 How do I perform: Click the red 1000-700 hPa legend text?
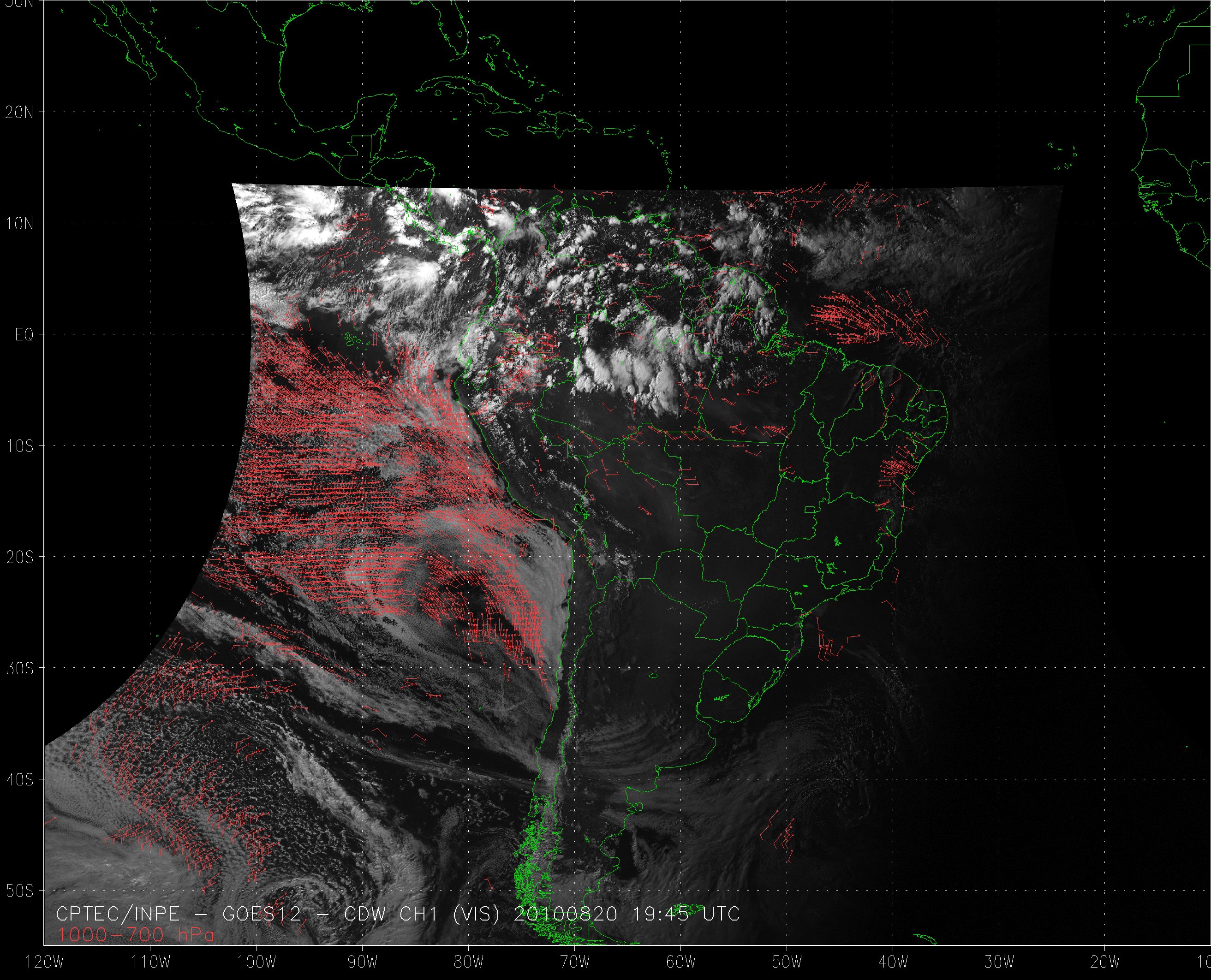136,935
